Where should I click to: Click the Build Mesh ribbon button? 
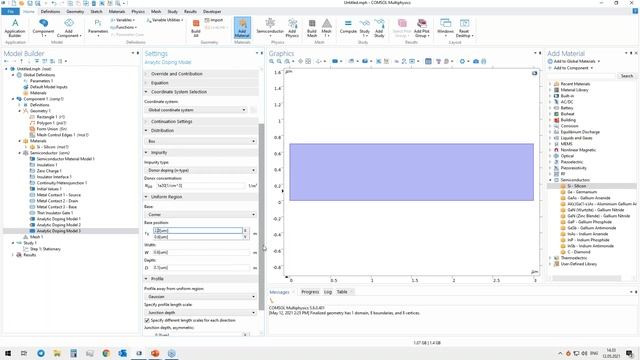tap(312, 28)
